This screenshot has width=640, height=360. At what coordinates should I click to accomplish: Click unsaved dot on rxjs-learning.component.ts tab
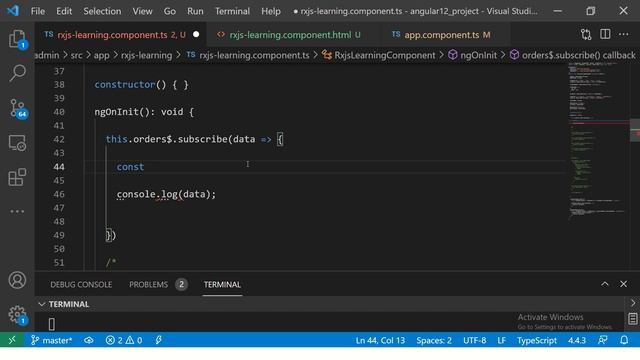pos(196,35)
